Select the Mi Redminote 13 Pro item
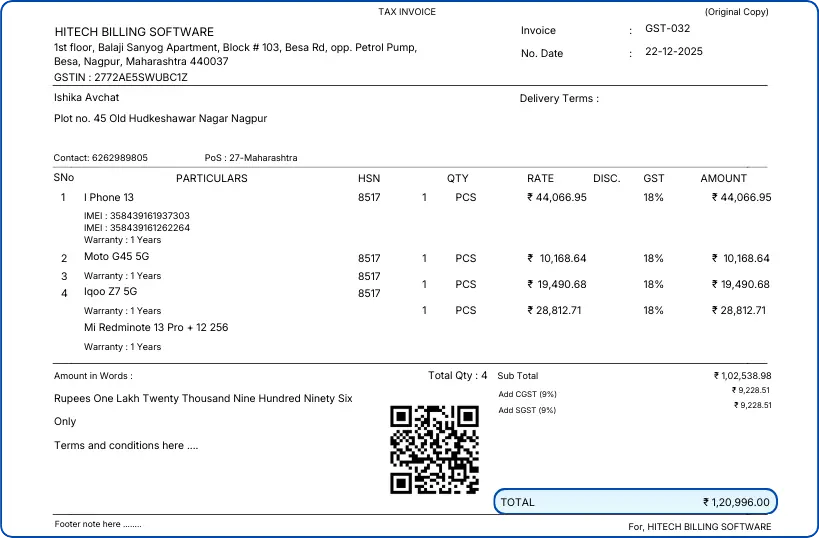Viewport: 820px width, 538px height. pyautogui.click(x=156, y=328)
